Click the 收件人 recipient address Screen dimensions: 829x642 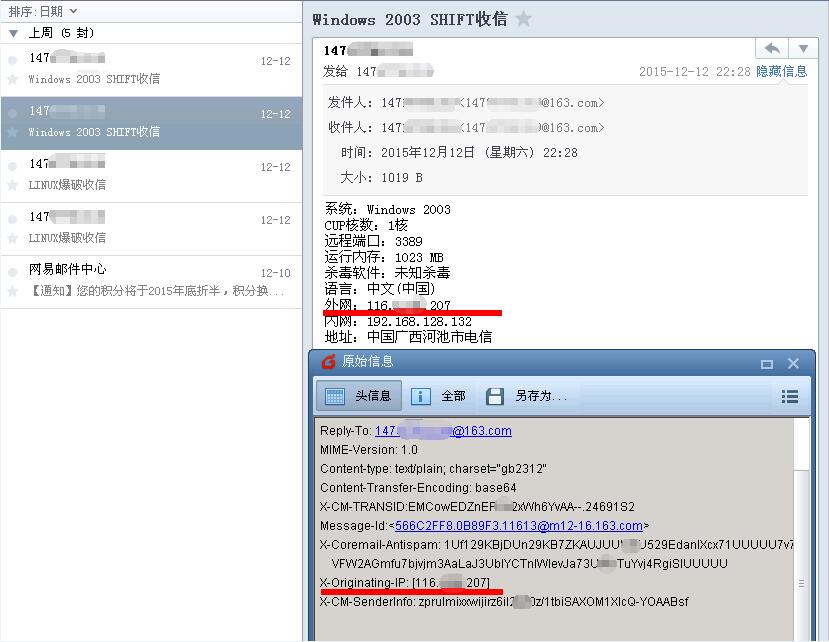[x=493, y=127]
